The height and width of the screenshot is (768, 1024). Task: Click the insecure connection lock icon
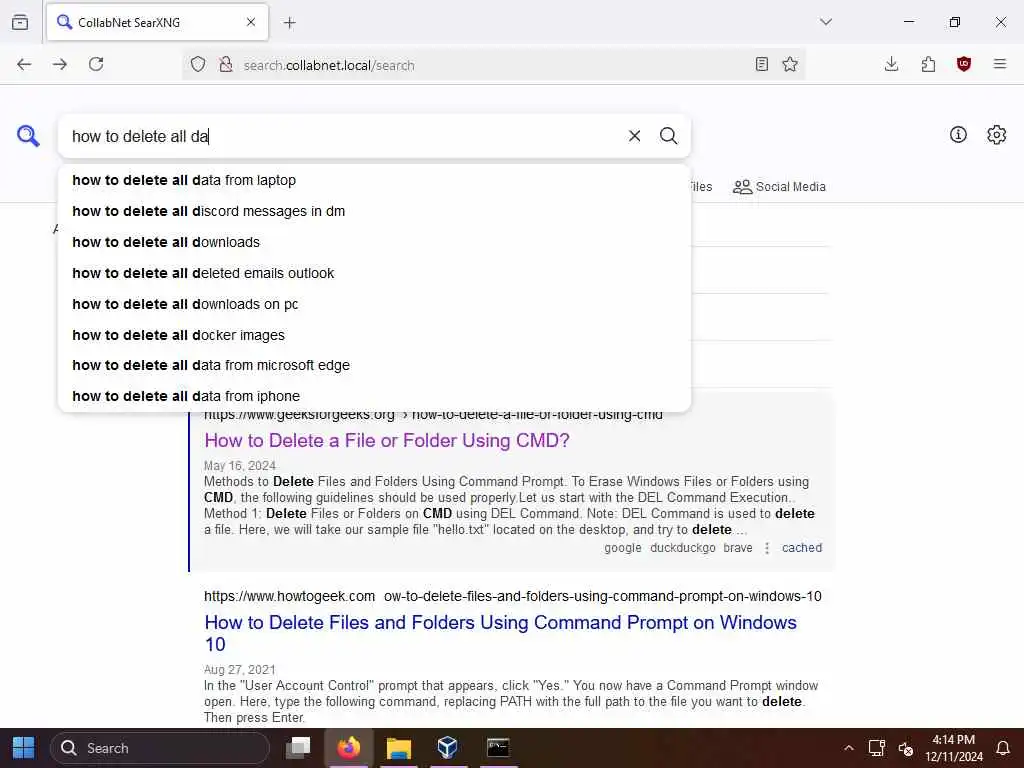[x=226, y=64]
